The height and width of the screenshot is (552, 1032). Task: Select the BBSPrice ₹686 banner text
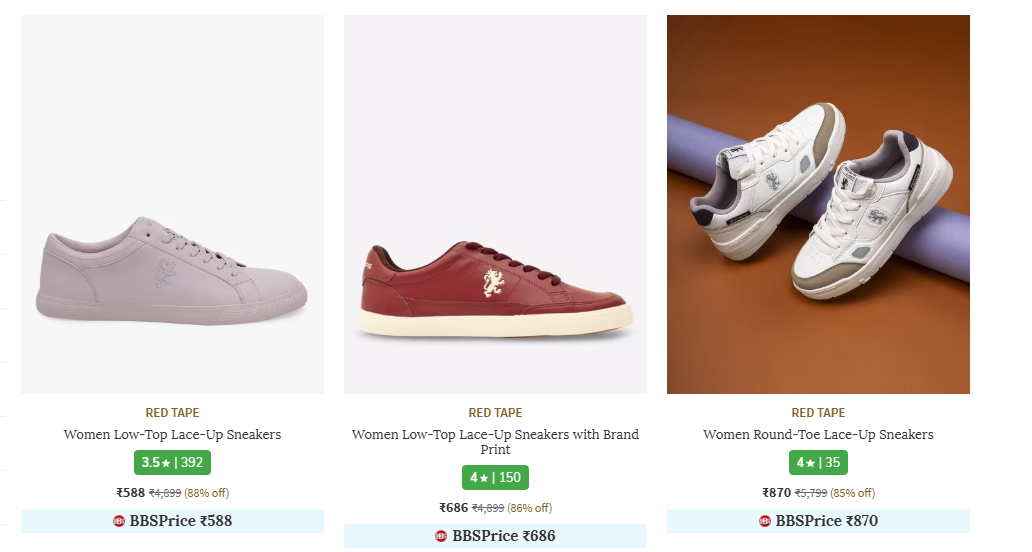pyautogui.click(x=504, y=537)
